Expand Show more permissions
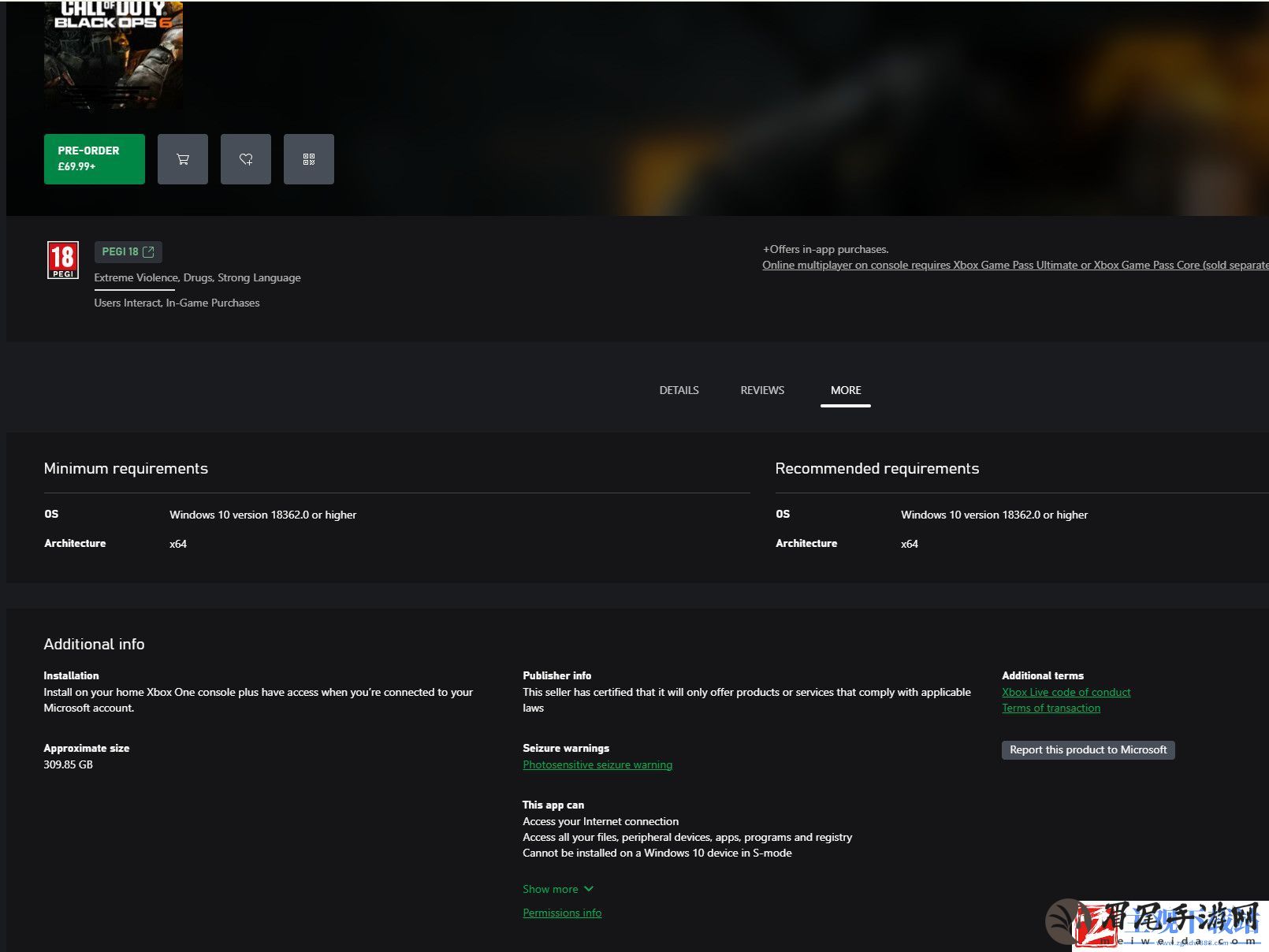Screen dimensions: 1269x952 [558, 889]
